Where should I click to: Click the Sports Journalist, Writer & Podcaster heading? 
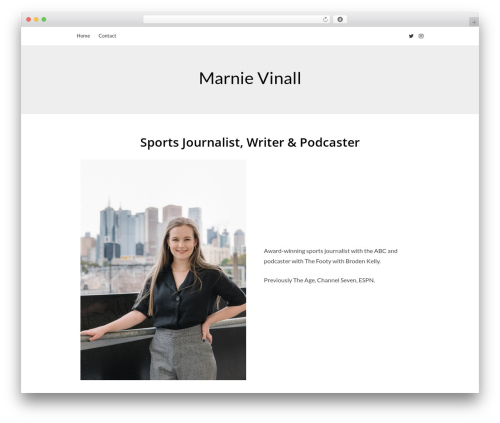pos(250,142)
